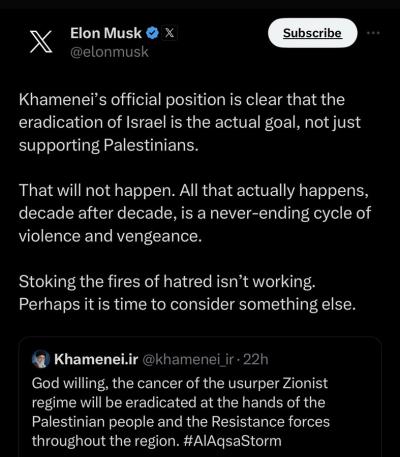Viewport: 400px width, 457px height.
Task: Open the three-dot more options menu
Action: point(373,33)
